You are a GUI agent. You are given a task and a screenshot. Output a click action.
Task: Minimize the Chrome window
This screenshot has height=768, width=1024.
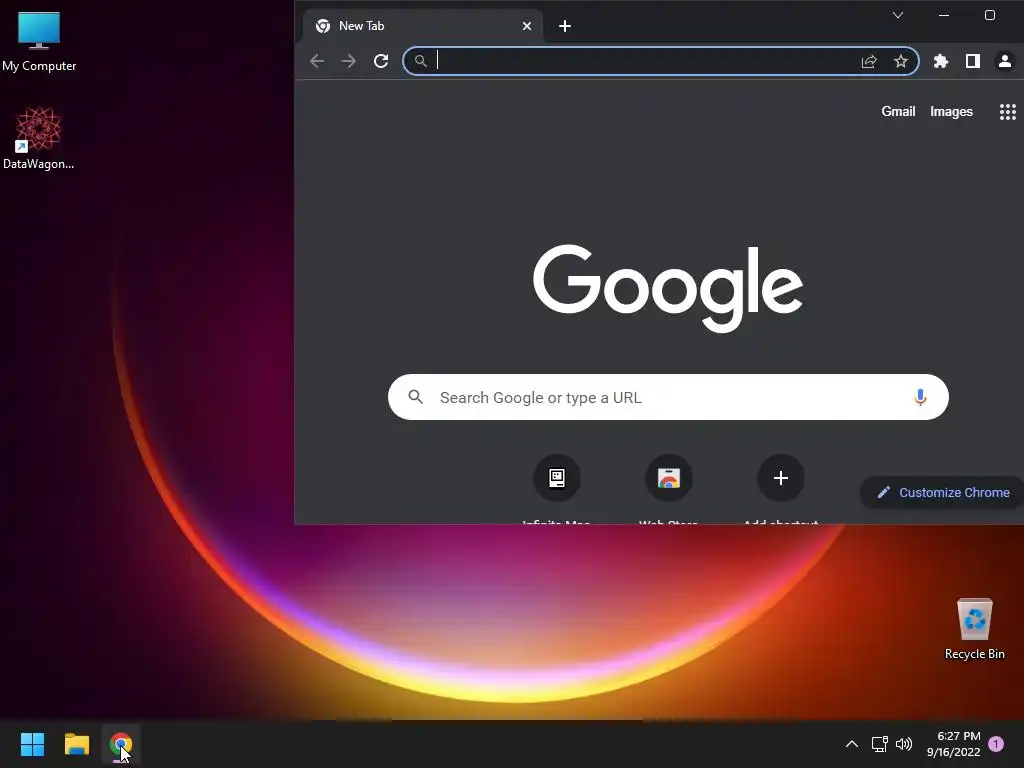(944, 15)
